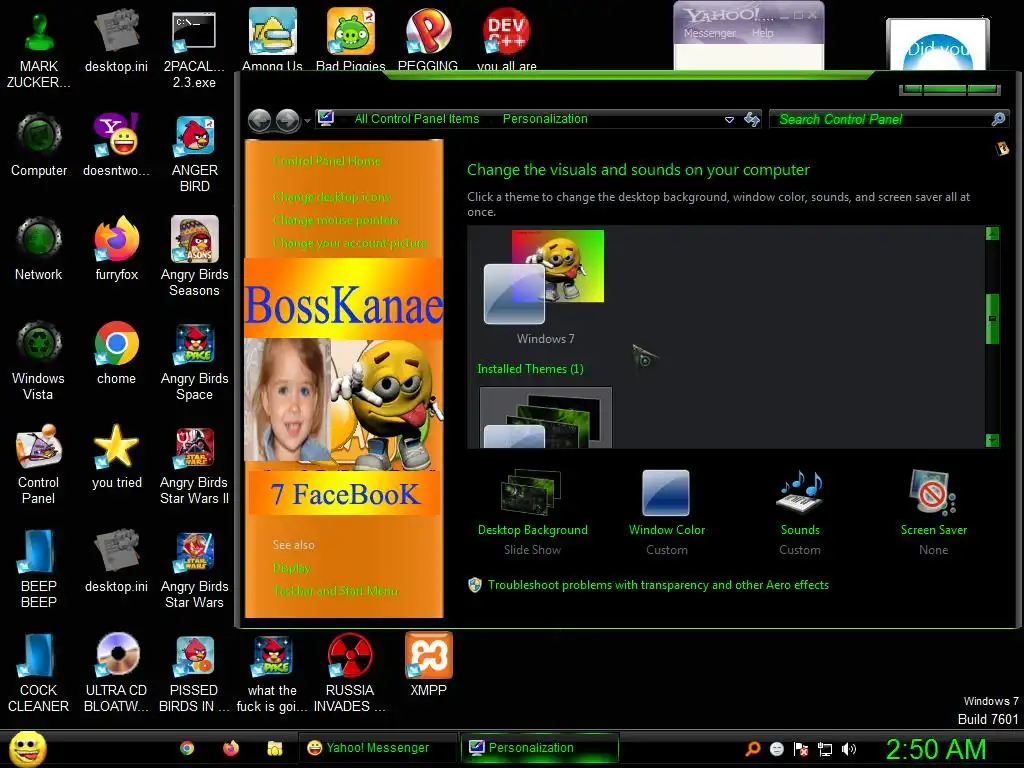This screenshot has width=1024, height=768.
Task: Open the recent pages dropdown arrow
Action: point(308,121)
